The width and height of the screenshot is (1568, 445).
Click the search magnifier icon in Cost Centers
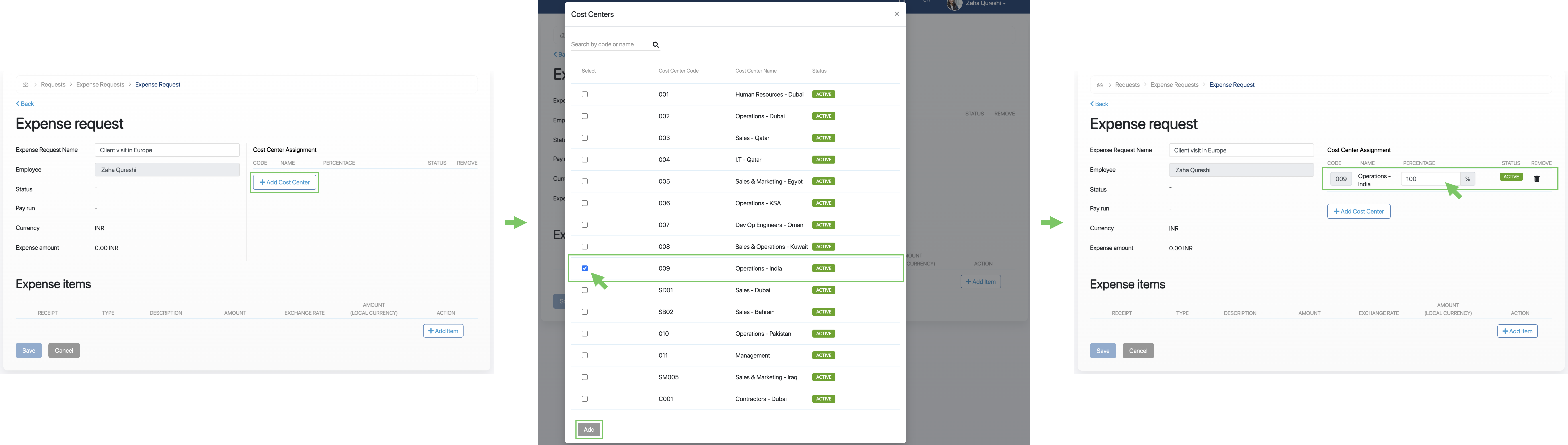click(656, 44)
